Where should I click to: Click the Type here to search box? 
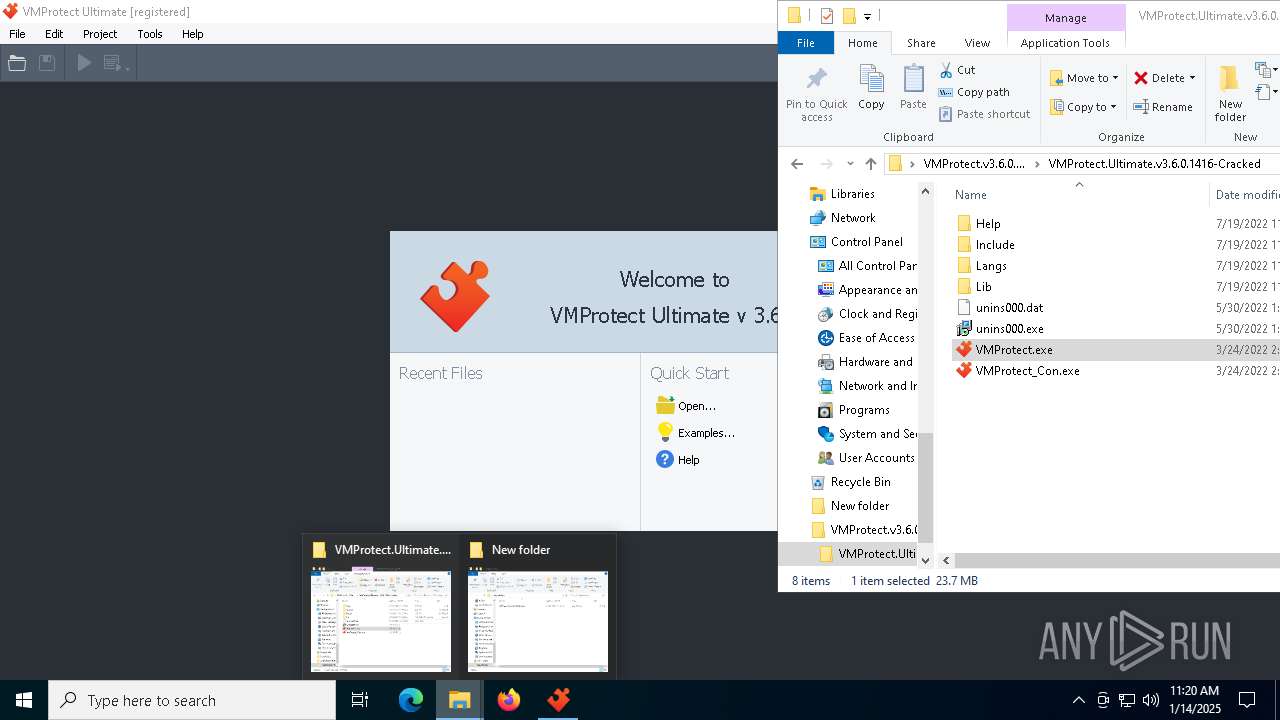(x=192, y=700)
